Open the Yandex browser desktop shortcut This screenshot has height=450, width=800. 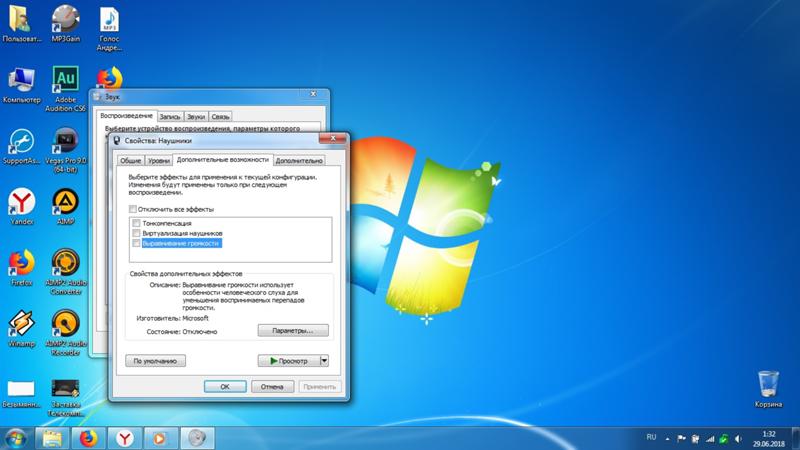point(21,207)
